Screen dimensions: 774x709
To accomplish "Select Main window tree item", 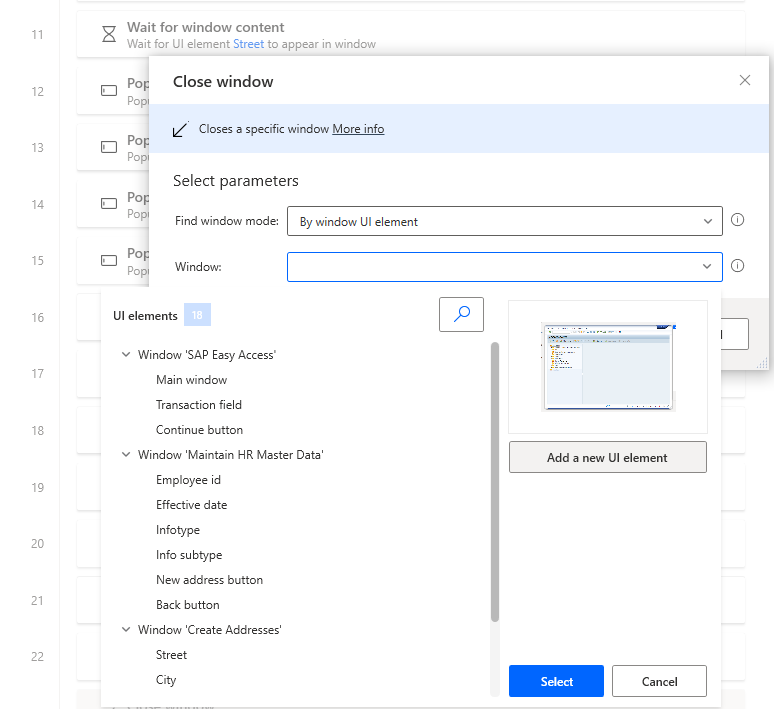I will 192,380.
